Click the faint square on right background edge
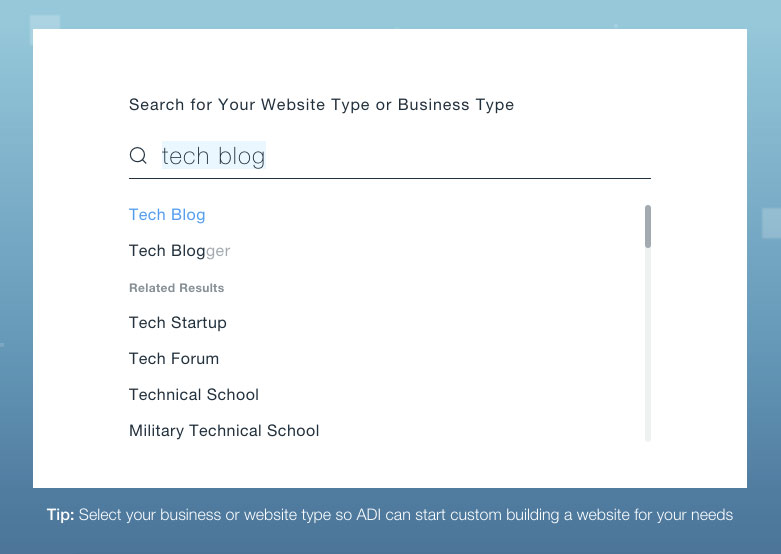The image size is (781, 554). coord(772,223)
